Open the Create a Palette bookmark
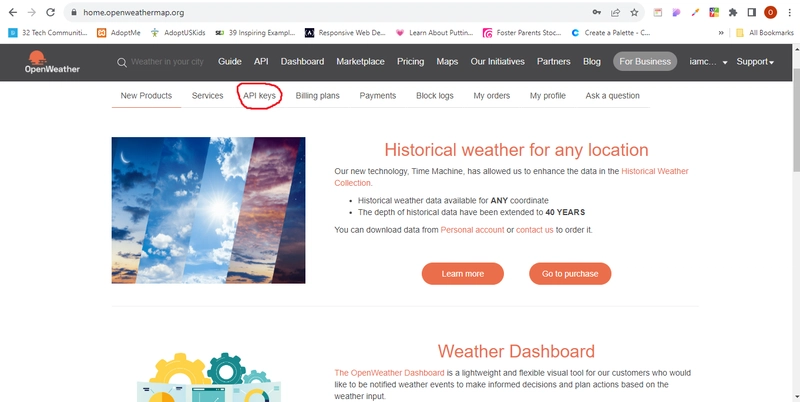This screenshot has height=402, width=800. (610, 33)
